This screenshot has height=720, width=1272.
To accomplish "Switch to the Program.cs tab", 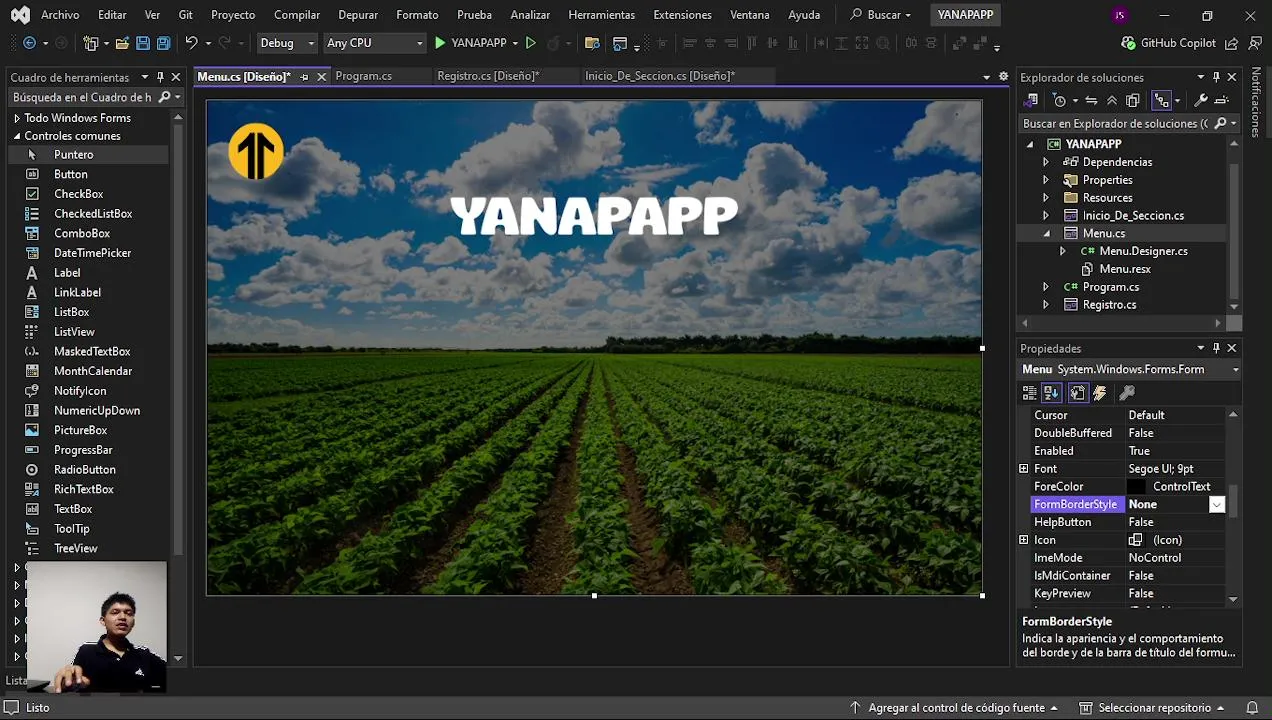I will point(363,76).
